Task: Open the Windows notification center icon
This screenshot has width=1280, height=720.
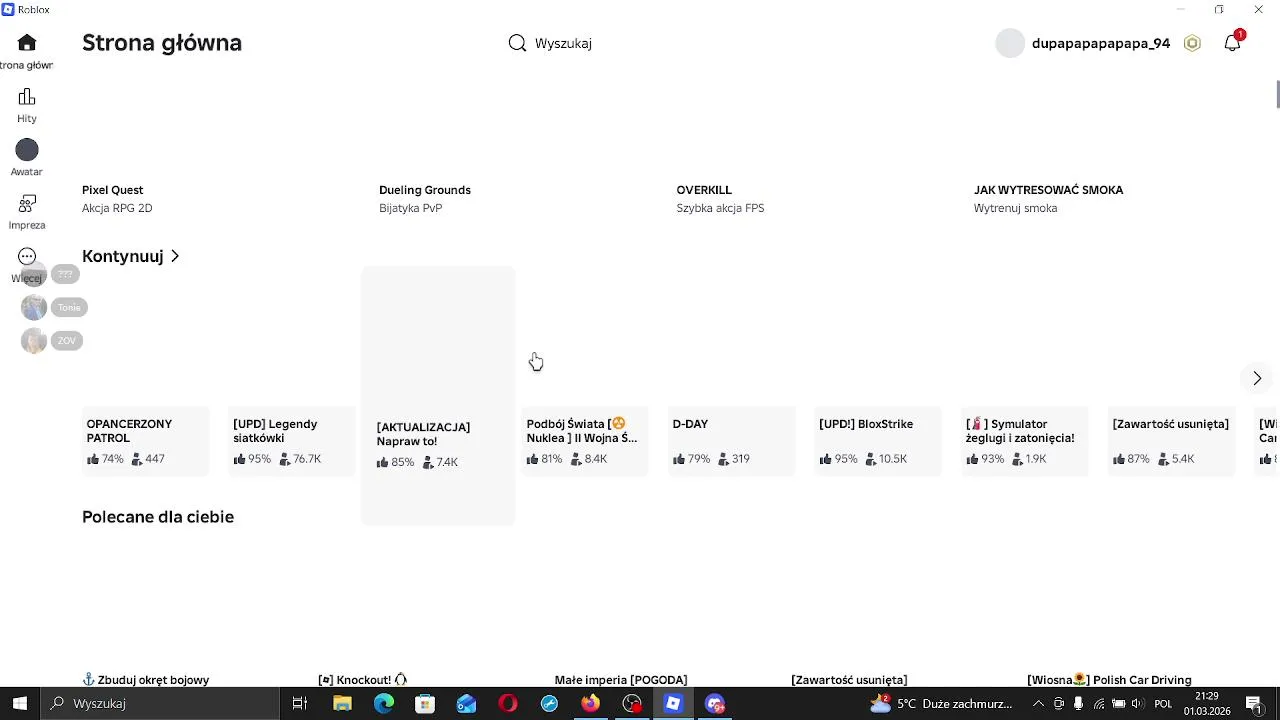Action: pyautogui.click(x=1254, y=703)
